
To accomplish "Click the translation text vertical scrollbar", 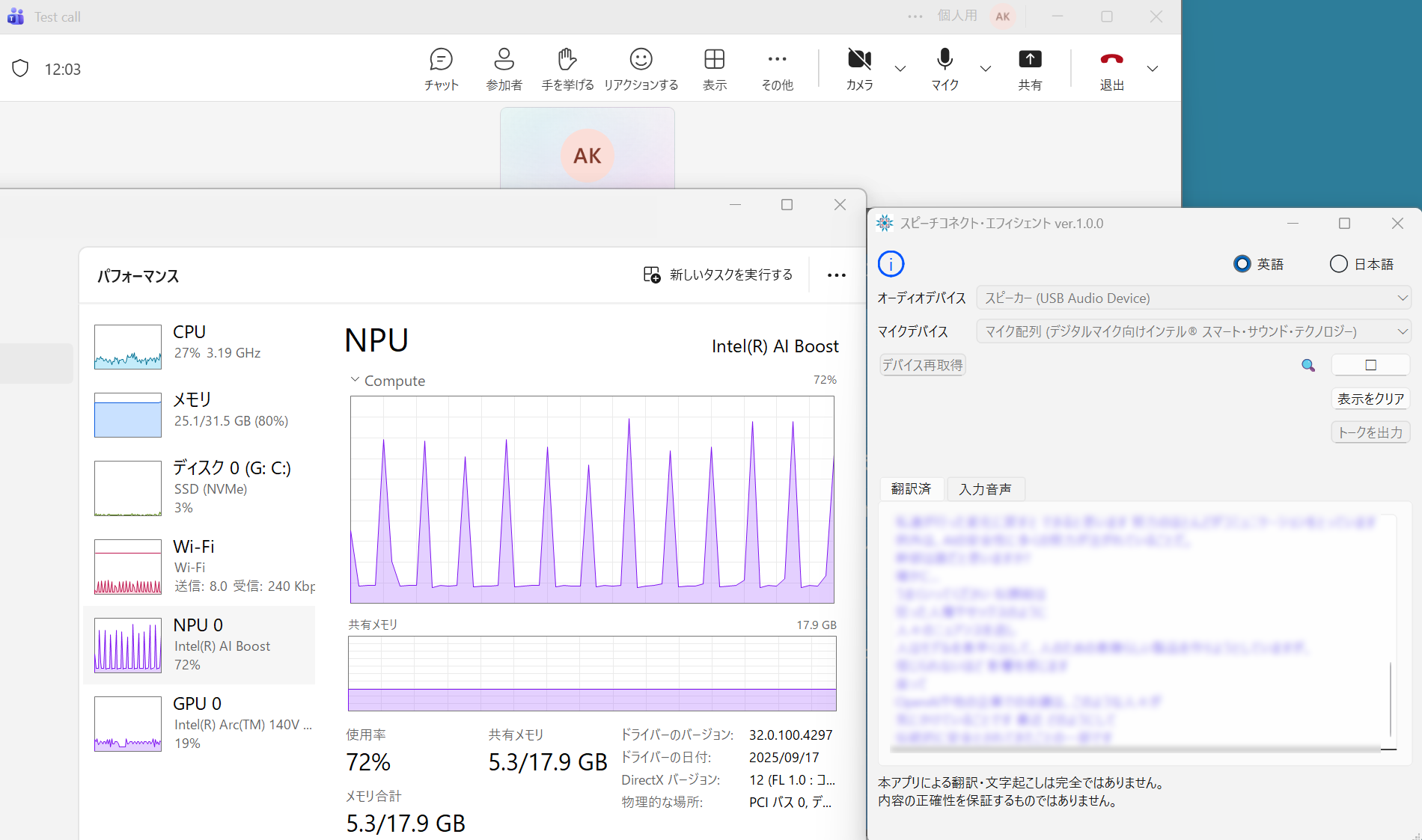I will click(1391, 699).
